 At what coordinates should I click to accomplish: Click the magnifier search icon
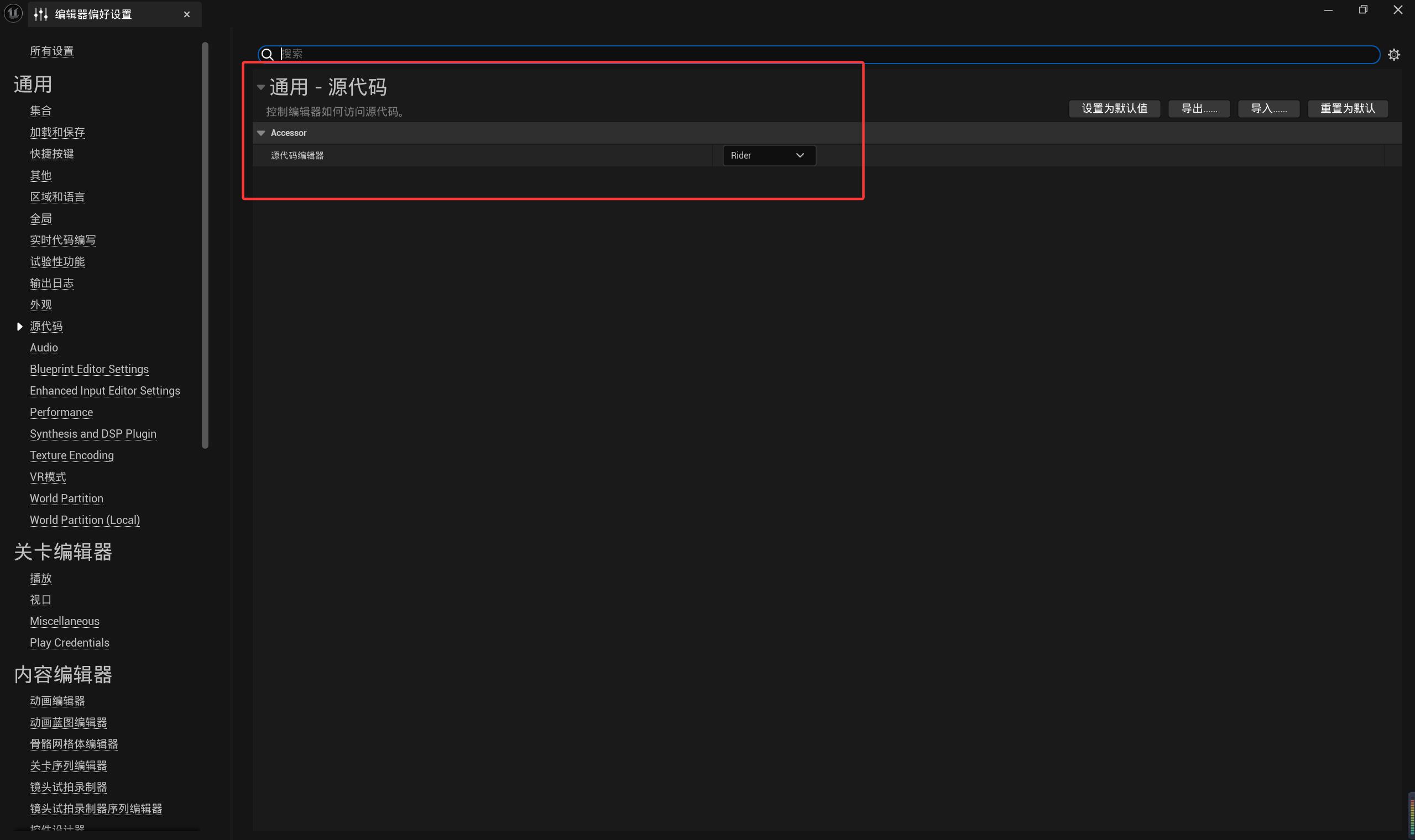[x=268, y=54]
